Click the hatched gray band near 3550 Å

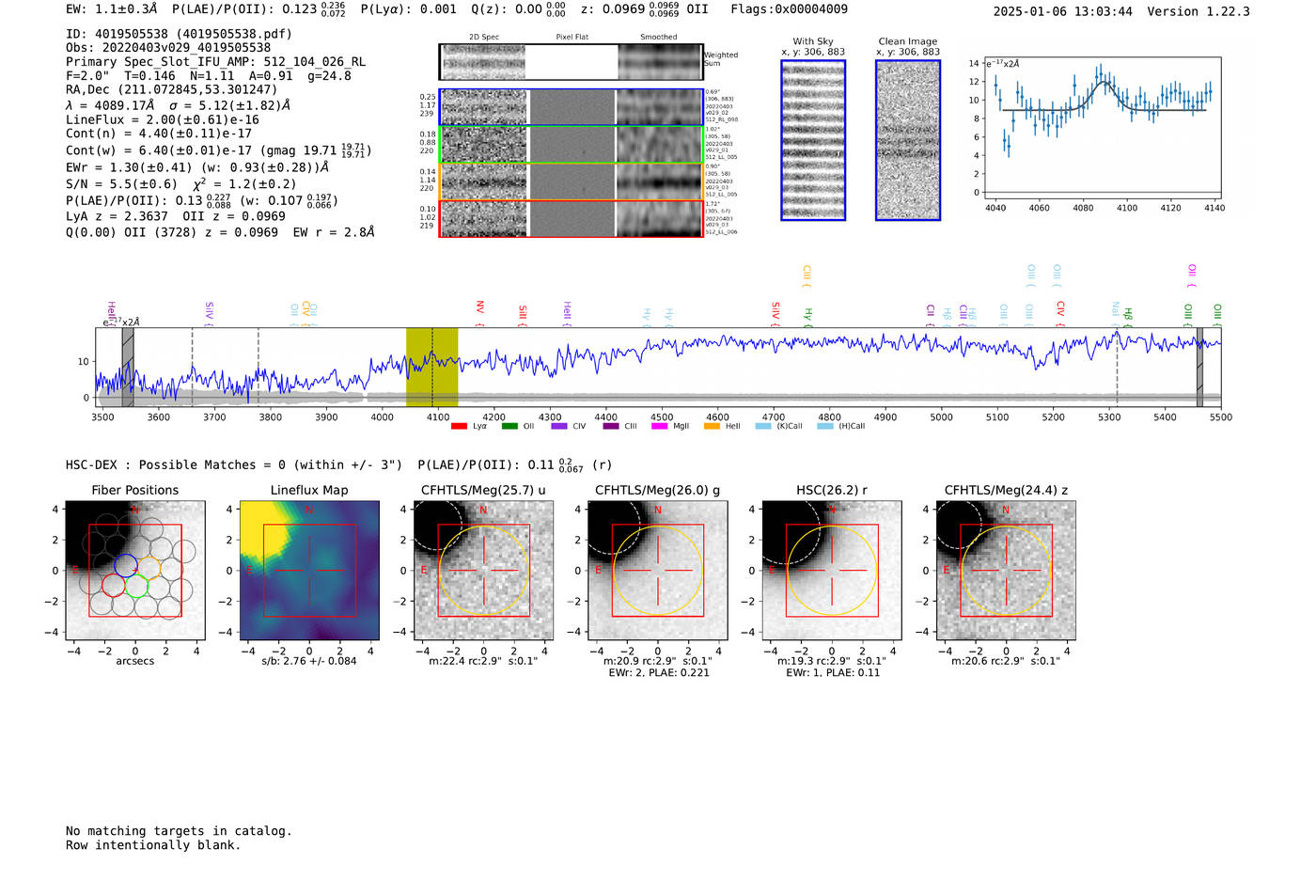click(128, 367)
